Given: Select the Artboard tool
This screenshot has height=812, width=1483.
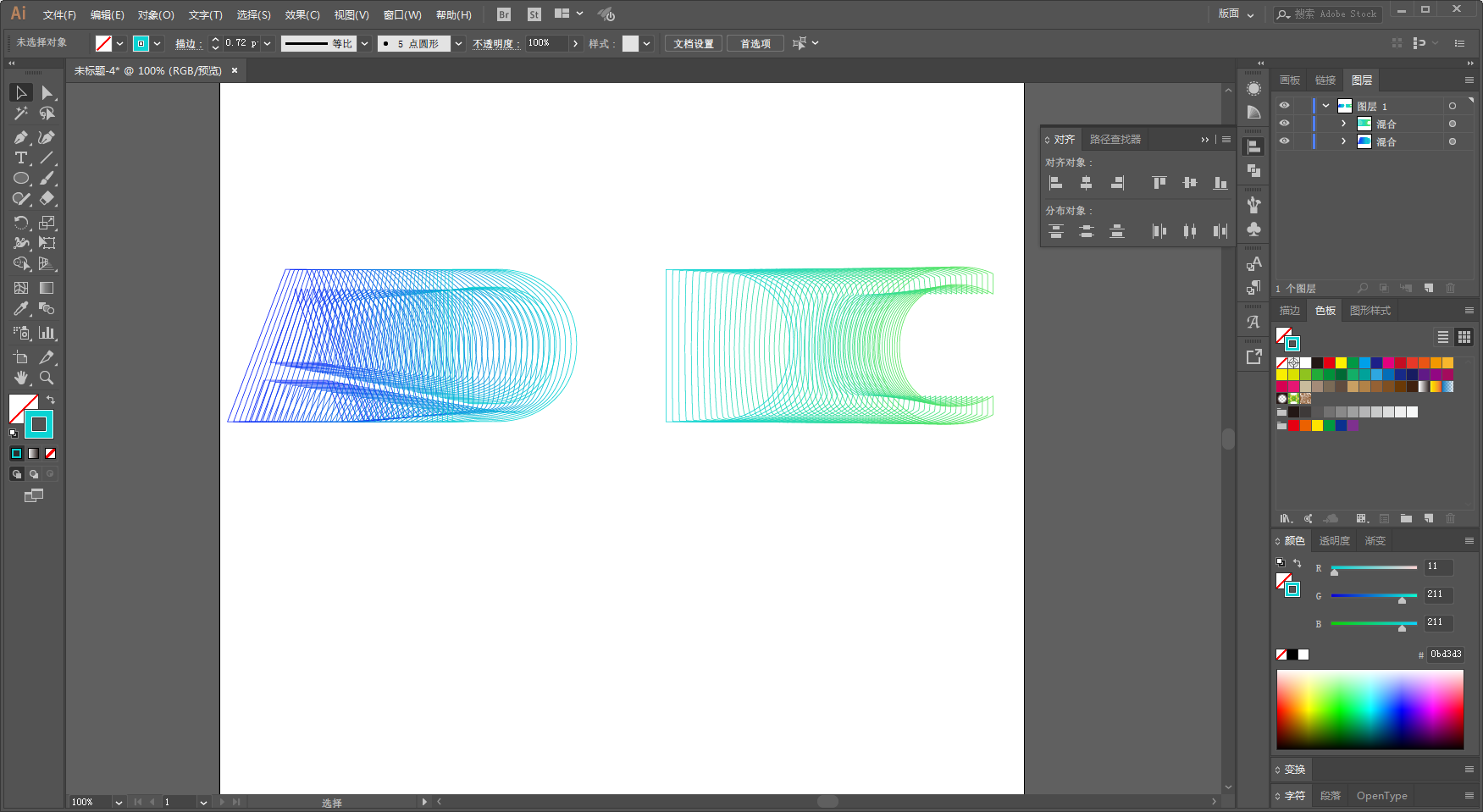Looking at the screenshot, I should 21,357.
